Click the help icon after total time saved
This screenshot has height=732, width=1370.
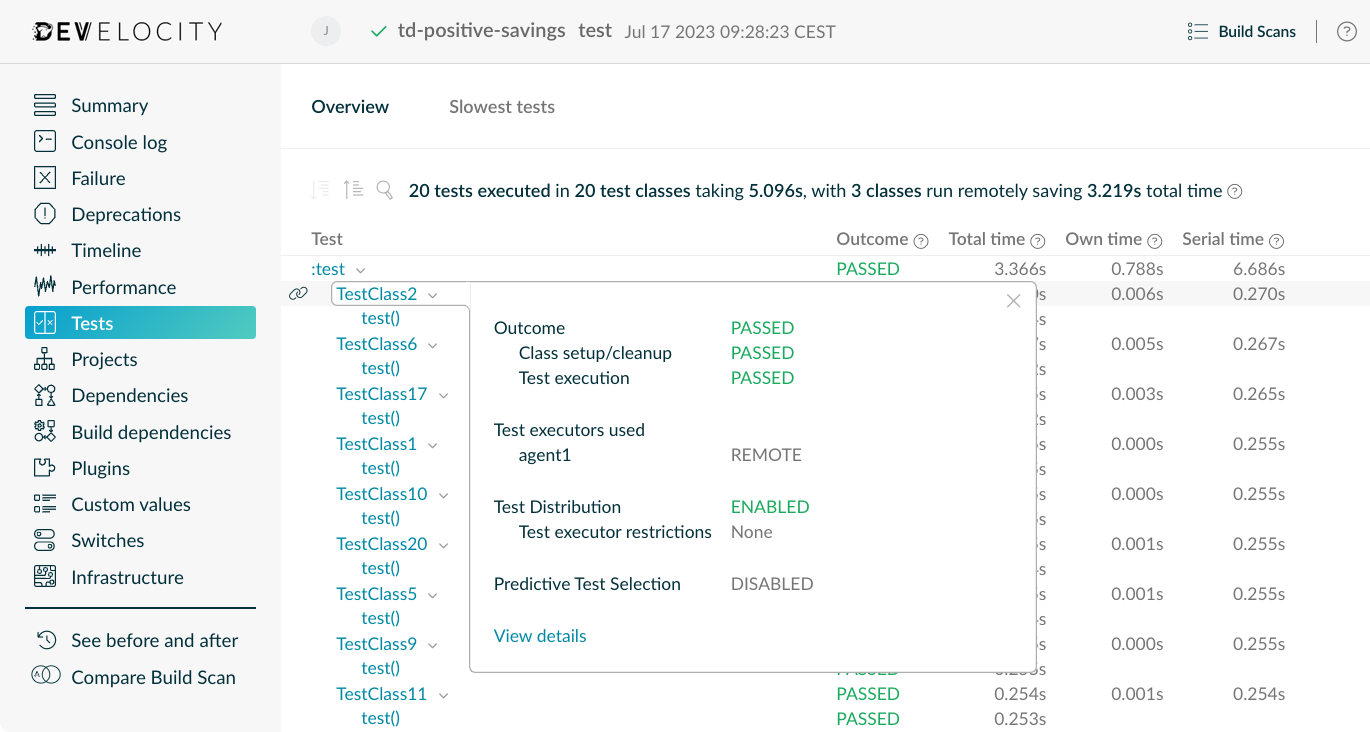point(1235,192)
